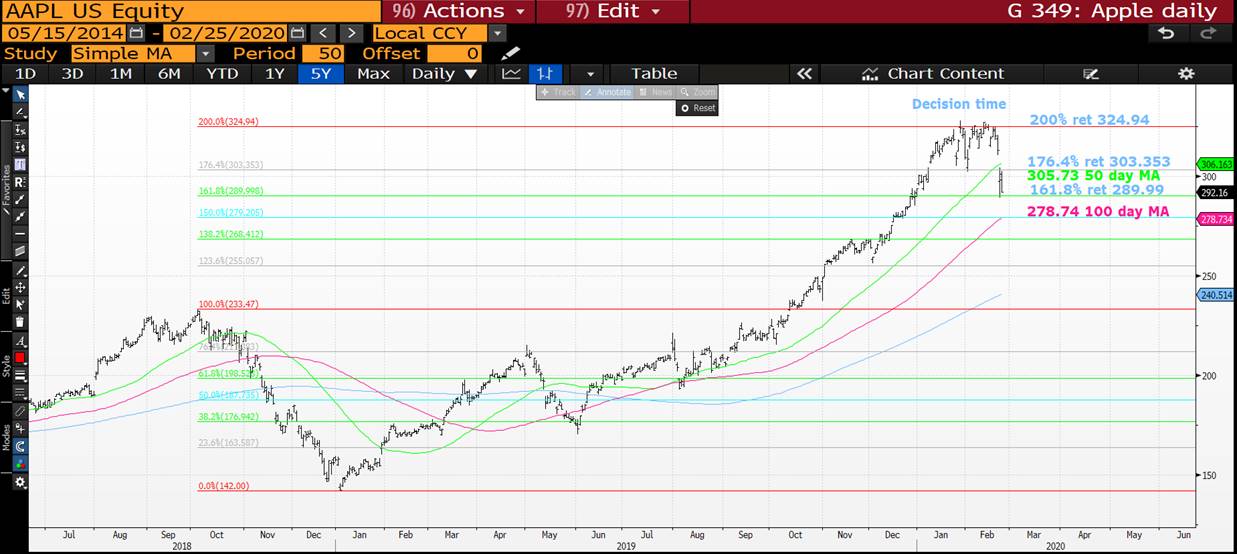
Task: Collapse the panel with the double chevron icon
Action: [x=803, y=73]
